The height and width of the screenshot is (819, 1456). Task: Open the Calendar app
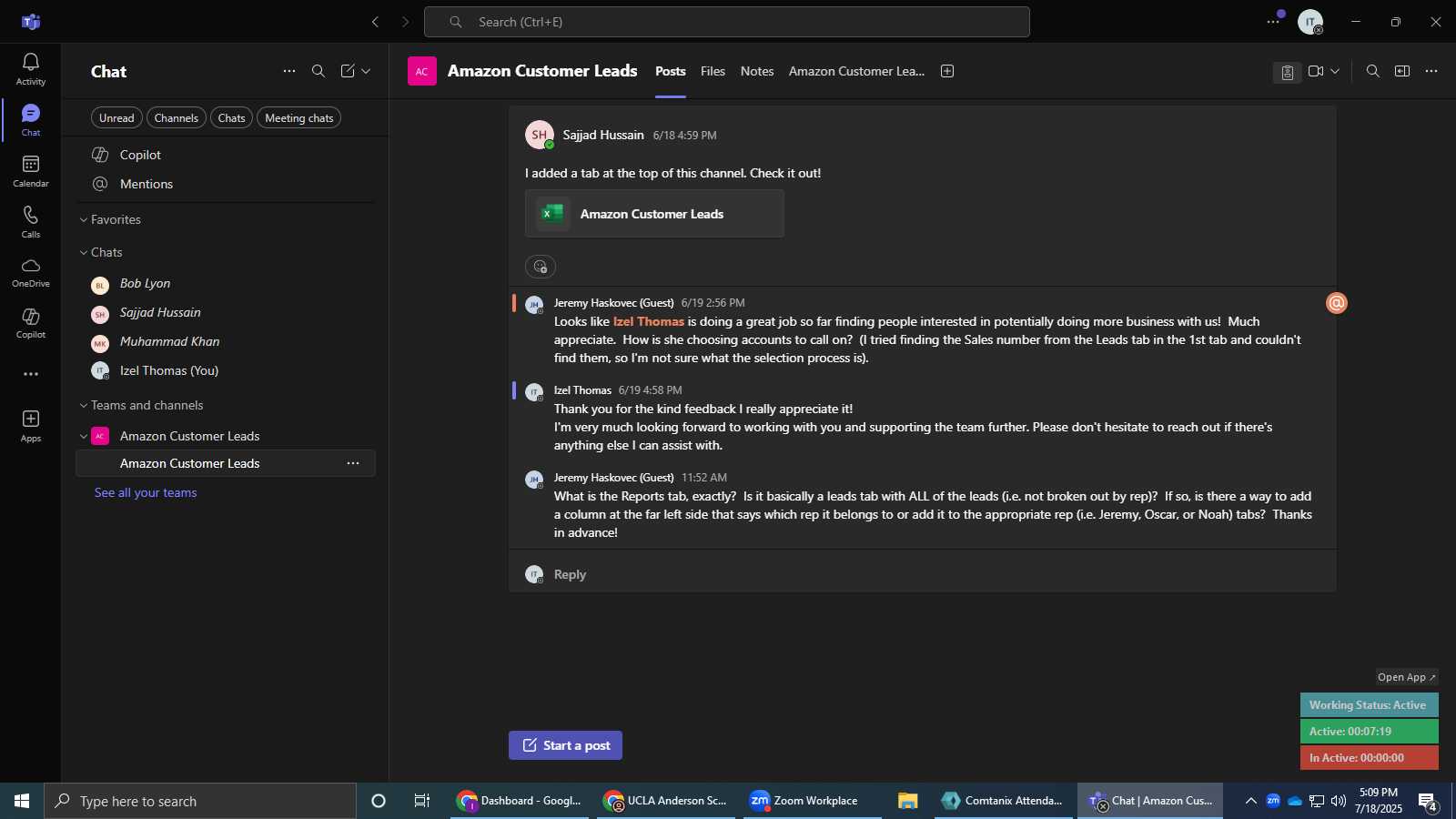[x=30, y=171]
